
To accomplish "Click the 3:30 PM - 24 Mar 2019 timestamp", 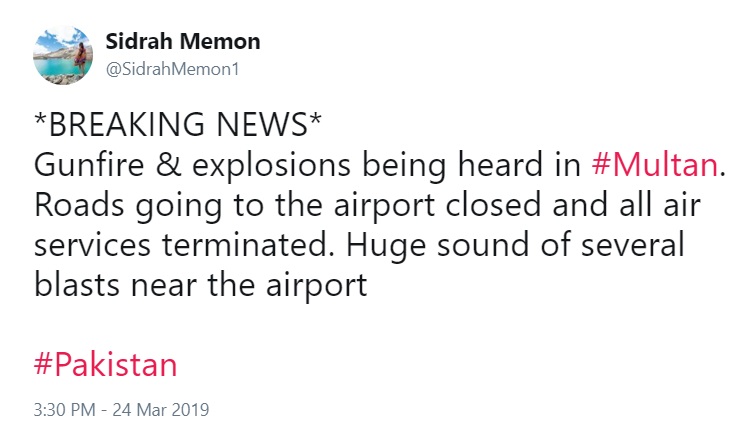I will pos(121,410).
